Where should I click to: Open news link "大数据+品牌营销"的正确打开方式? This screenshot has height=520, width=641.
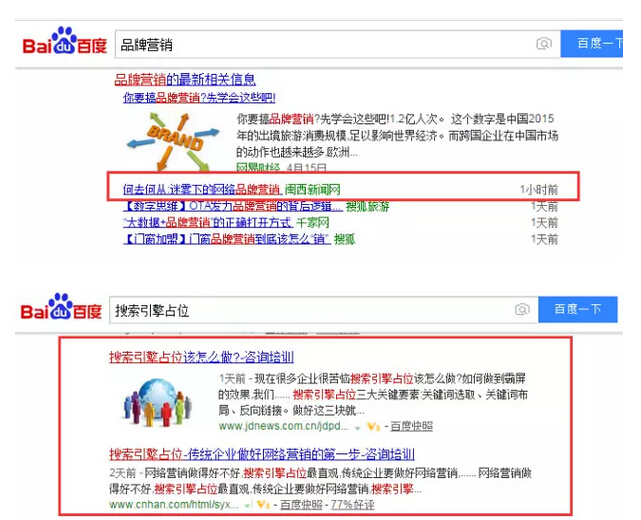tap(208, 222)
